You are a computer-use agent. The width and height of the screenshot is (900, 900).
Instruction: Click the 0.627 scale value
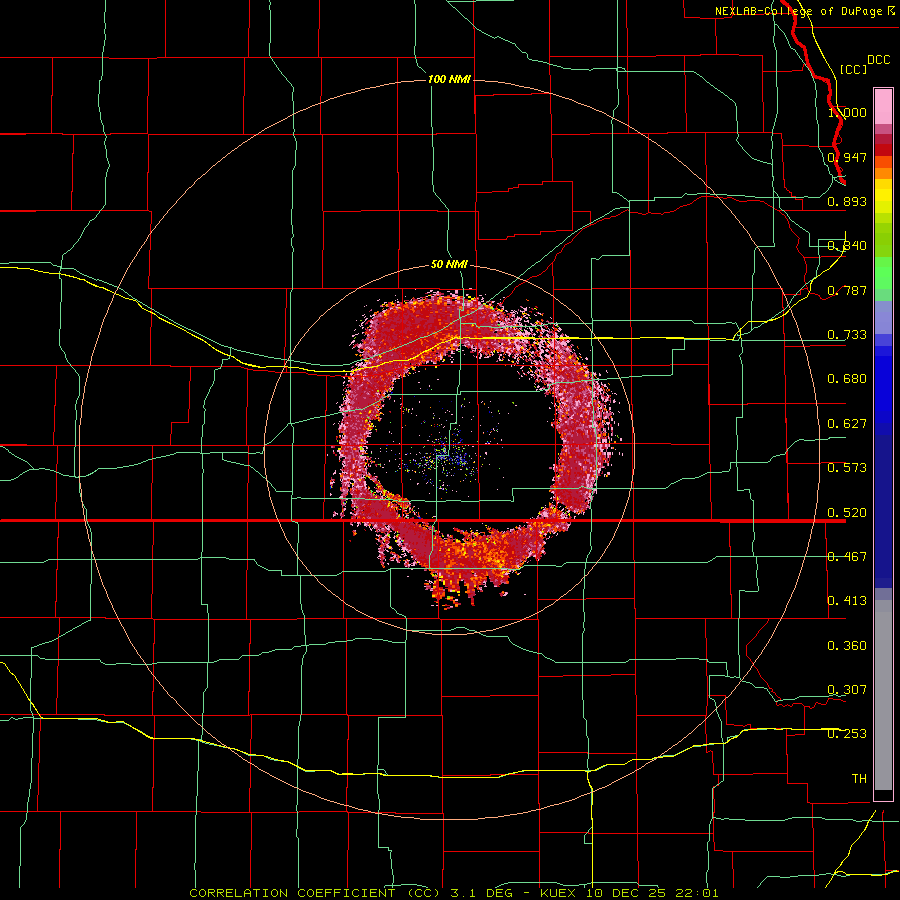[x=847, y=424]
